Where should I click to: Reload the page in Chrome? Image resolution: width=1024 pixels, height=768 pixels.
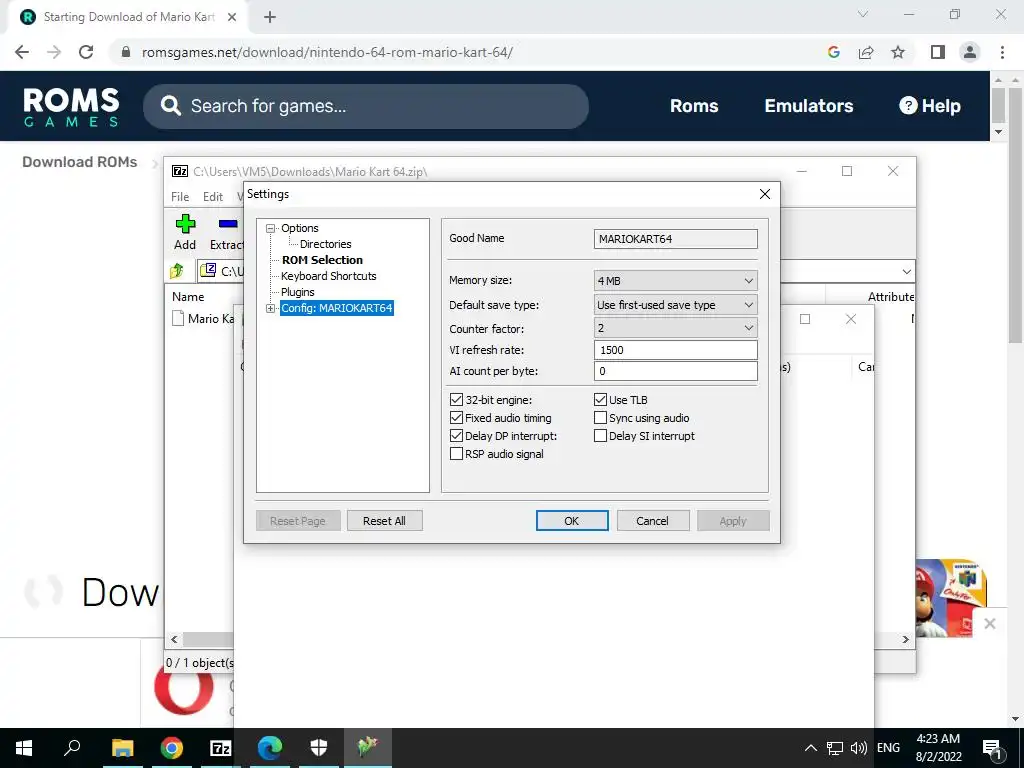86,52
